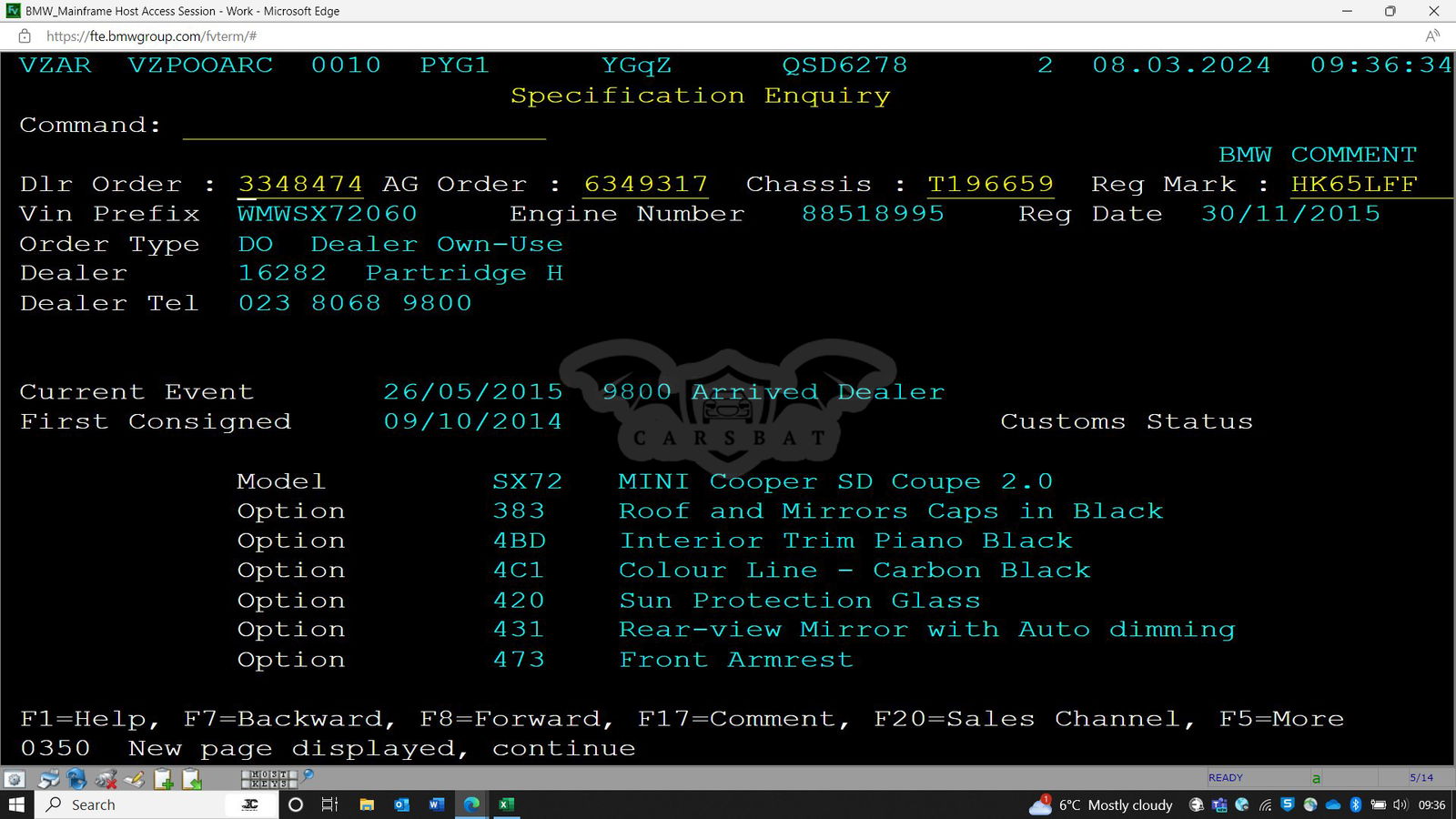This screenshot has width=1456, height=819.
Task: Click the blue globe refresh icon in toolbar
Action: pyautogui.click(x=77, y=779)
